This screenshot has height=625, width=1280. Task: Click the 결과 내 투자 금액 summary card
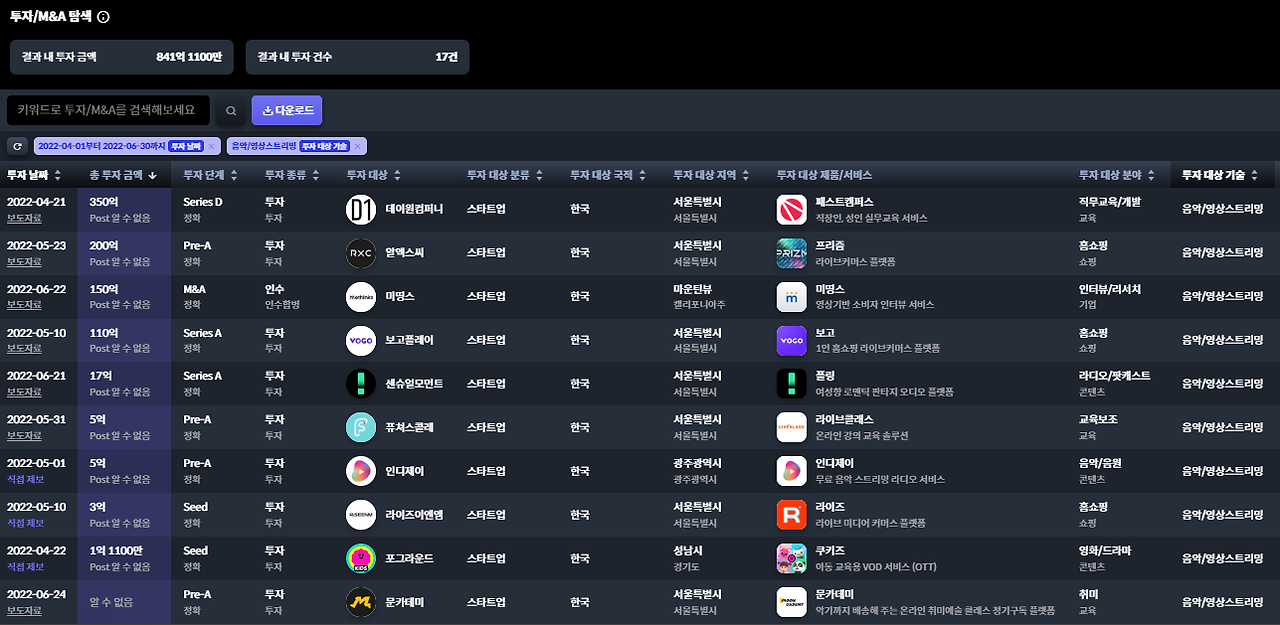[x=122, y=57]
